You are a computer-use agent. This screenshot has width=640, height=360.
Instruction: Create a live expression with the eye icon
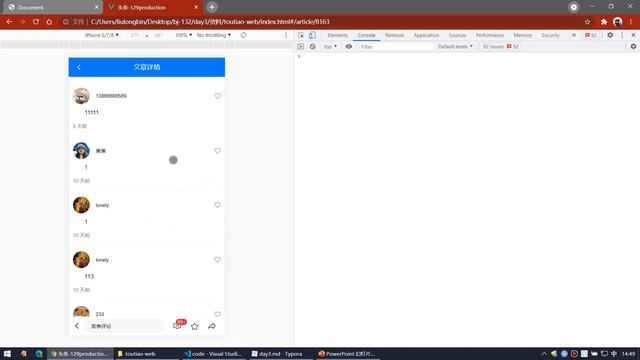click(x=349, y=47)
